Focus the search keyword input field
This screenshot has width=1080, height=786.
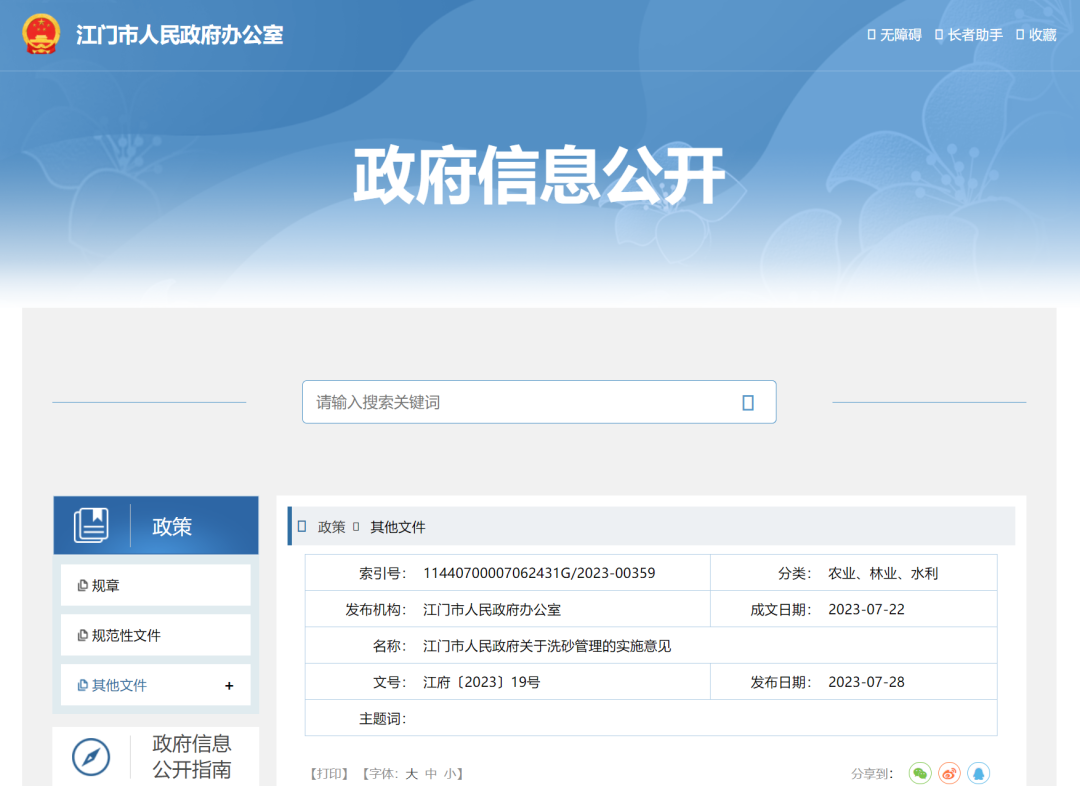pos(520,402)
